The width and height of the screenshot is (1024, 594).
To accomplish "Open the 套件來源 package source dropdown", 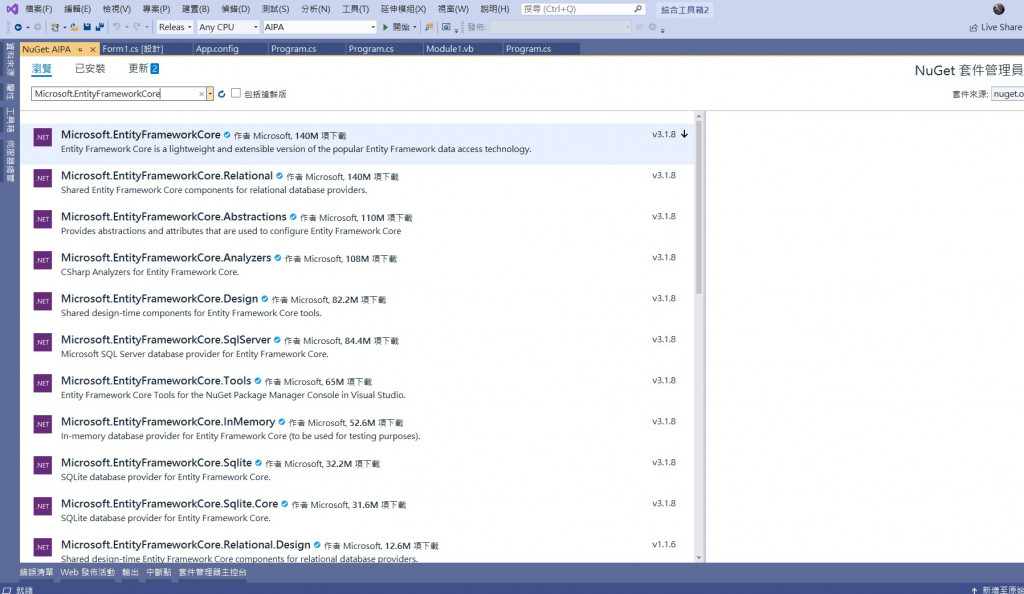I will [1007, 94].
